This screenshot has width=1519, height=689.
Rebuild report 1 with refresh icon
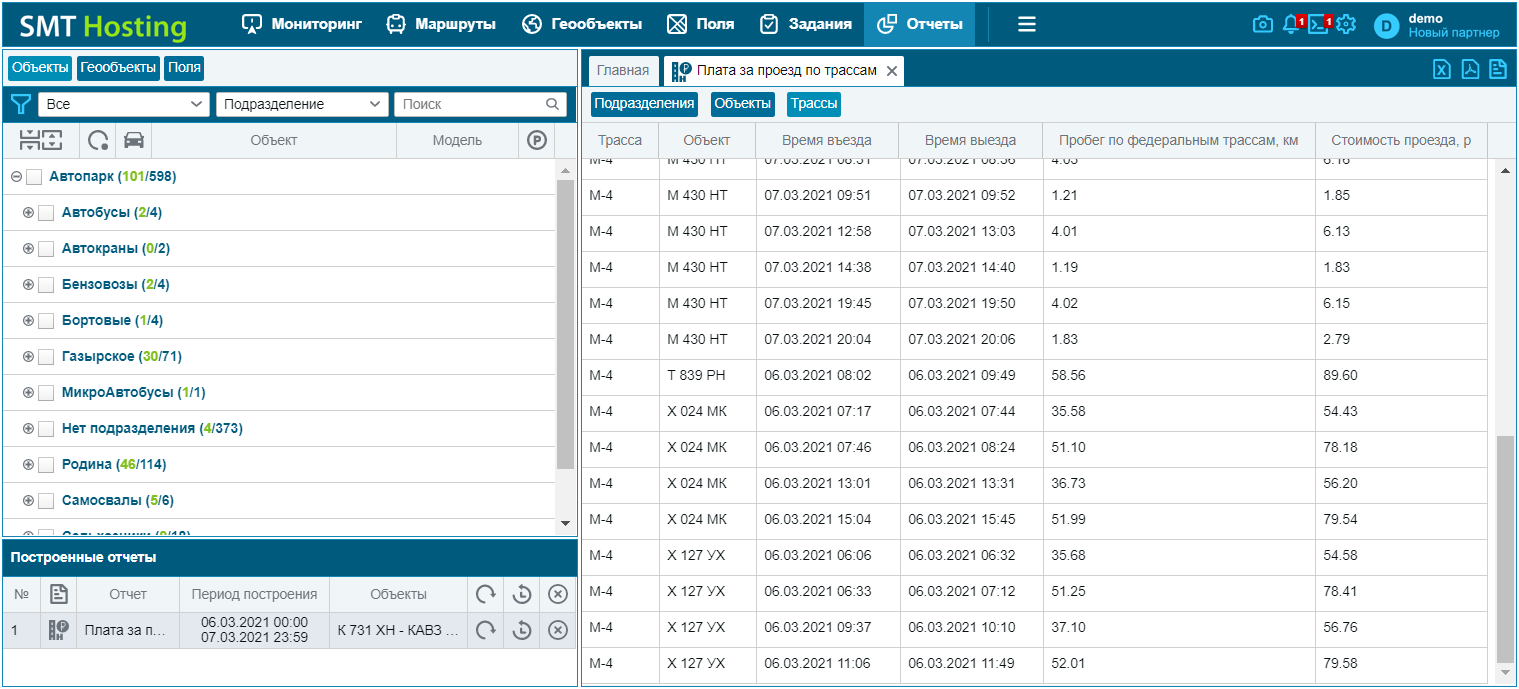[x=485, y=630]
